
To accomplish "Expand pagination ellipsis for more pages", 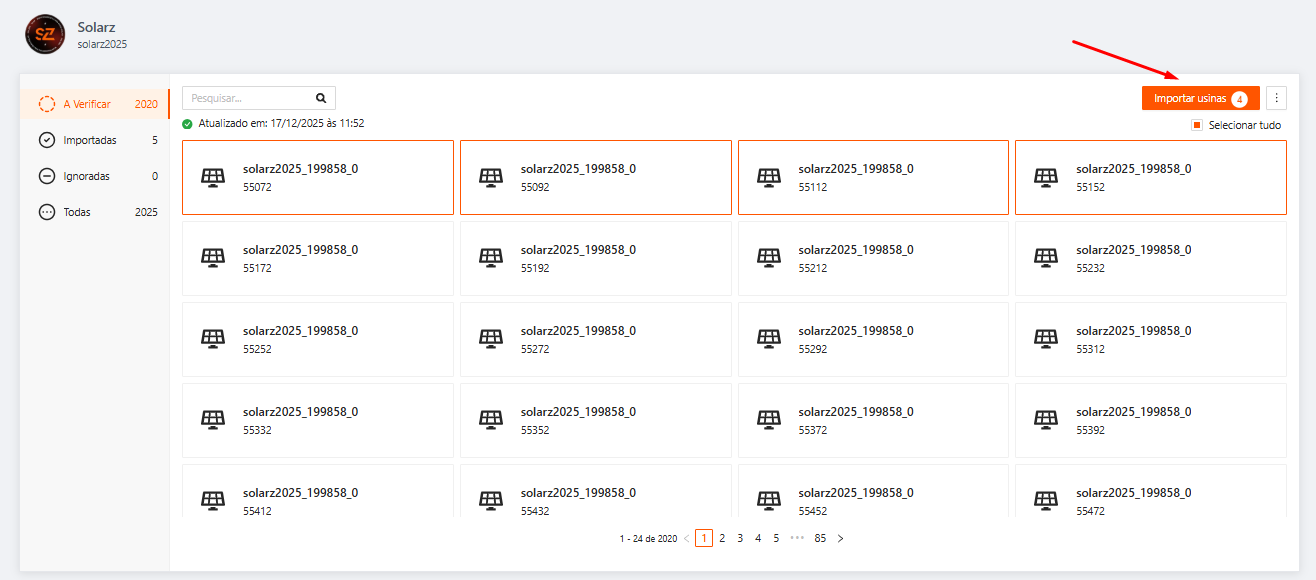I will coord(797,538).
